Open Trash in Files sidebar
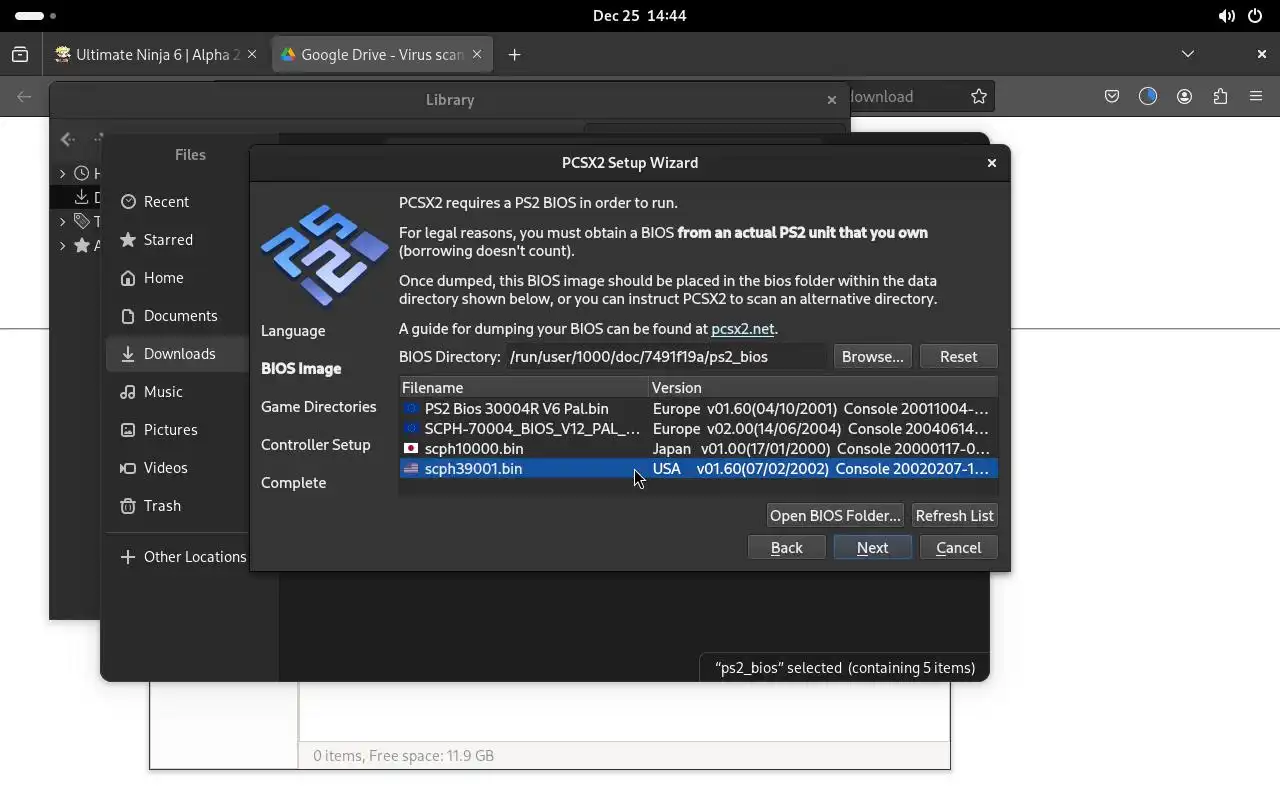This screenshot has width=1280, height=800. coord(177,505)
